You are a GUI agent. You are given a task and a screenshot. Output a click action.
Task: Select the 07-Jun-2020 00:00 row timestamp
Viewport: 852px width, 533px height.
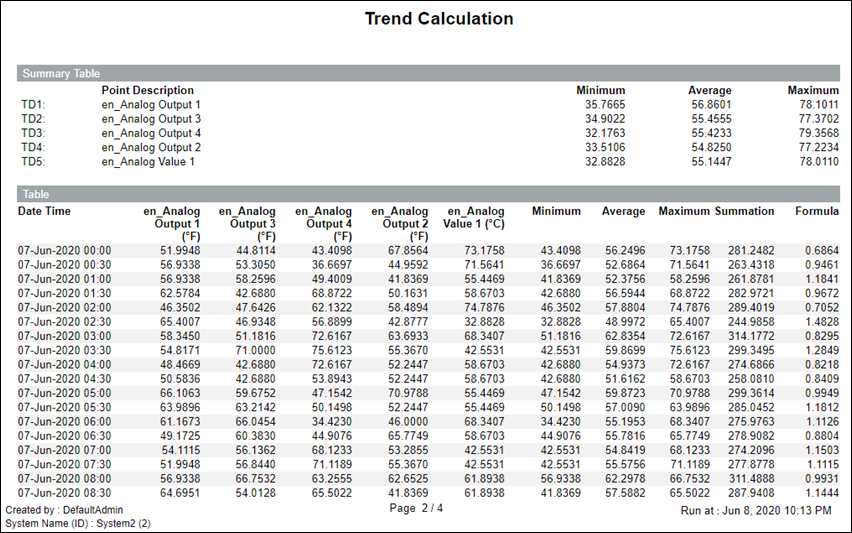point(64,250)
